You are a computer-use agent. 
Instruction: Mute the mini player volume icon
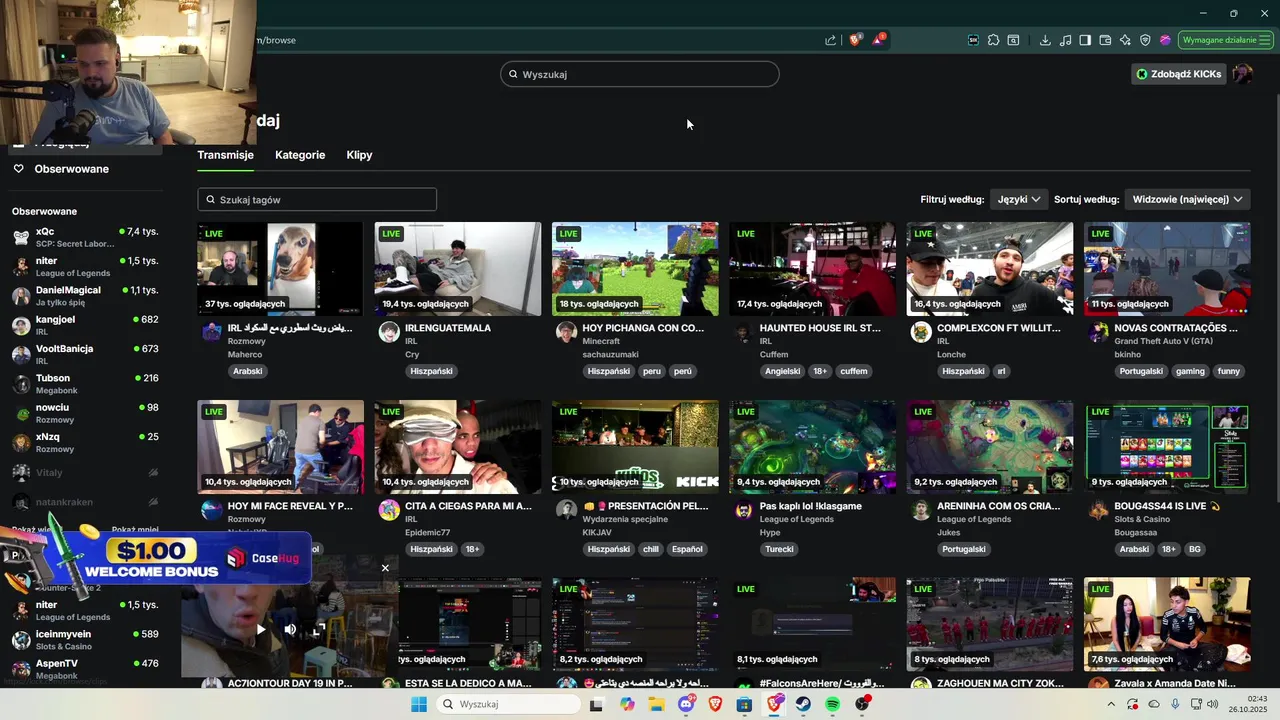pos(290,629)
